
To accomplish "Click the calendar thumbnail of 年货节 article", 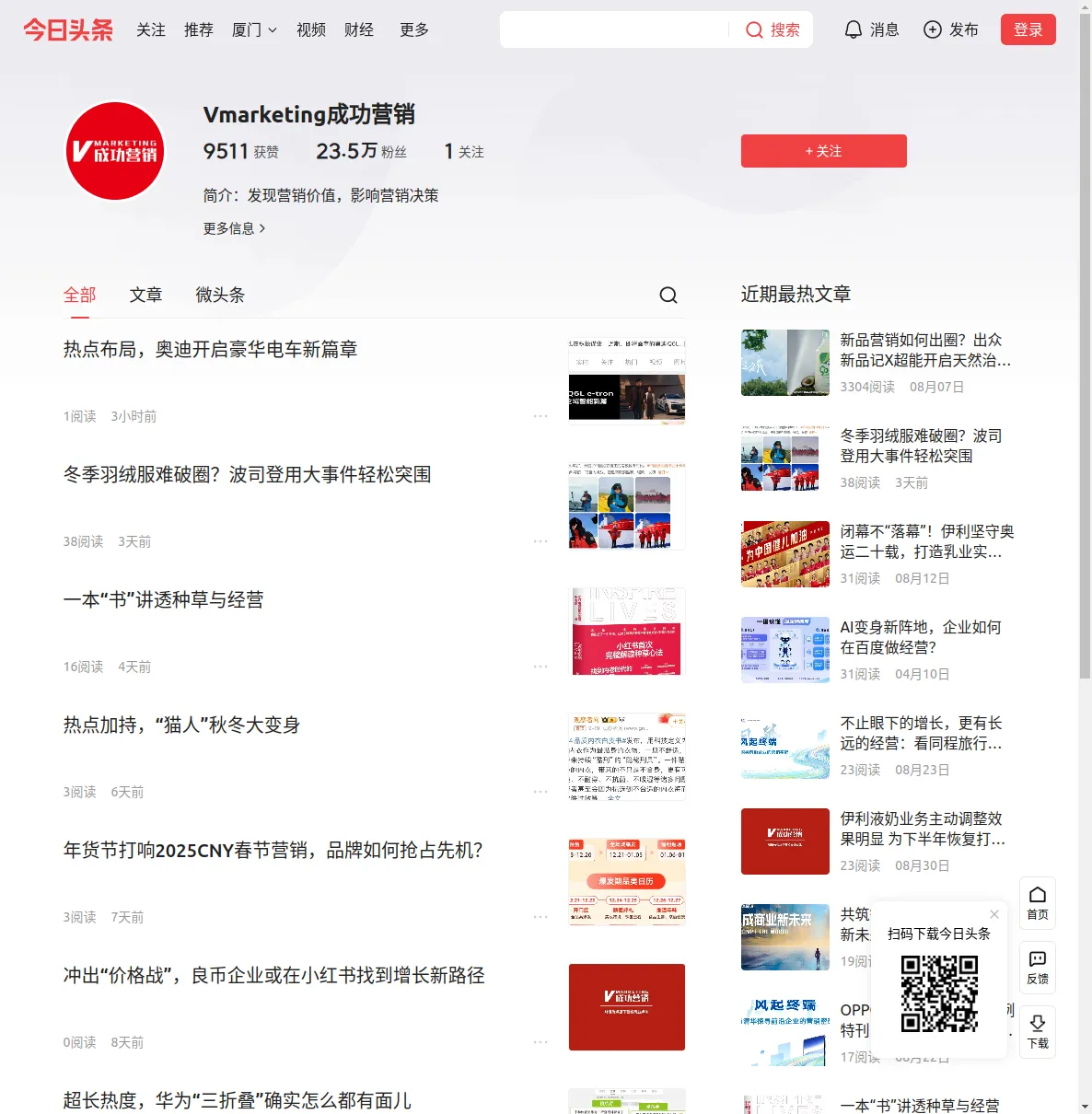I will point(627,882).
